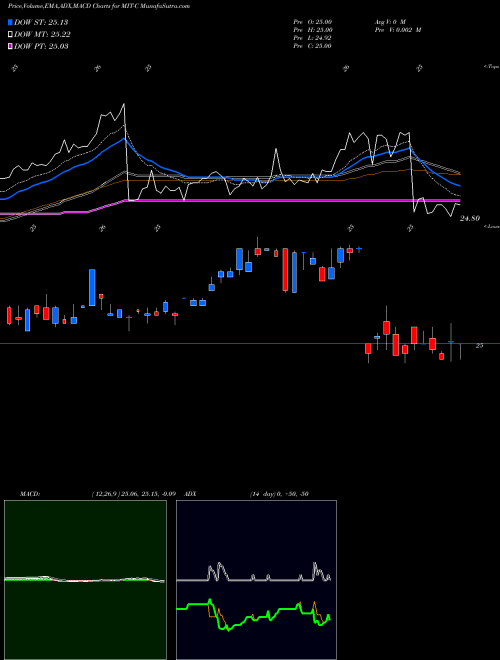This screenshot has width=500, height=660.
Task: Select the 'DOW MT: 25.22' legend text
Action: [x=42, y=35]
